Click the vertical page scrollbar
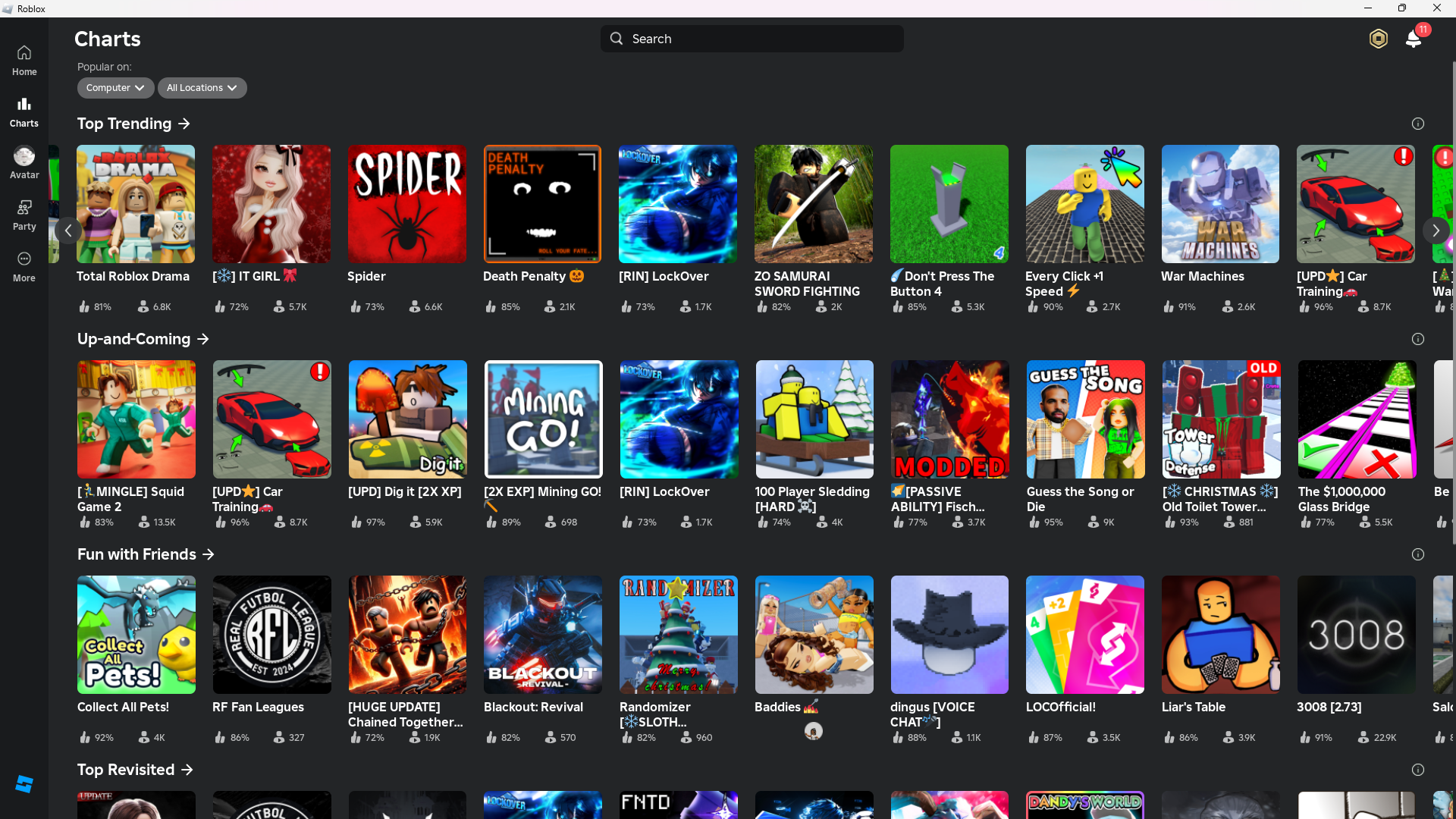This screenshot has height=819, width=1456. click(1453, 303)
